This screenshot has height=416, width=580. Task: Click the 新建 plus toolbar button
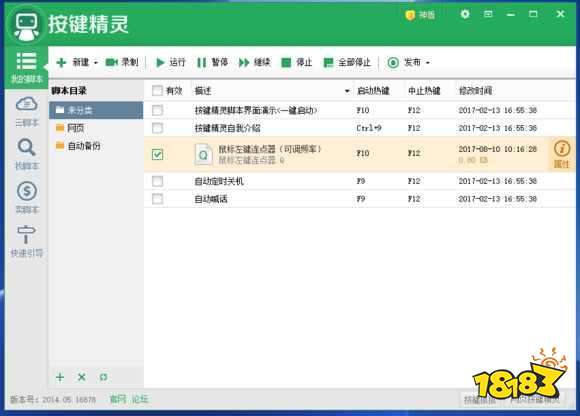tap(72, 62)
